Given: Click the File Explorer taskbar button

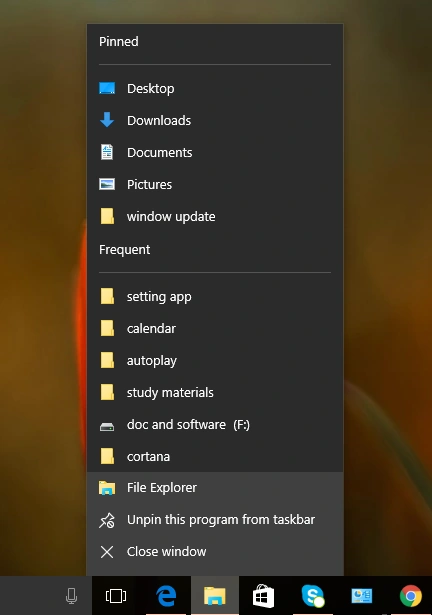Looking at the screenshot, I should click(x=215, y=596).
